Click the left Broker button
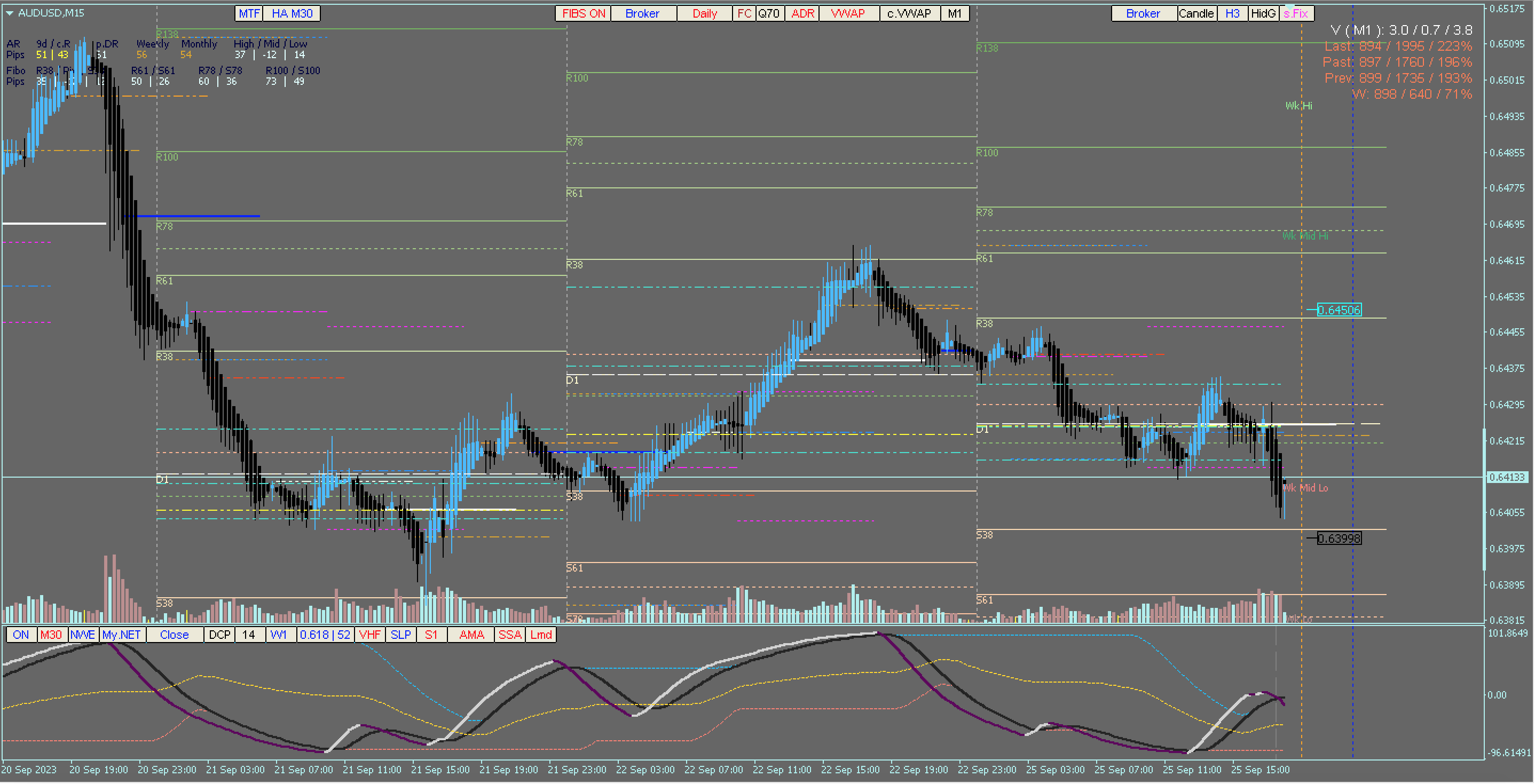The image size is (1535, 784). (642, 13)
